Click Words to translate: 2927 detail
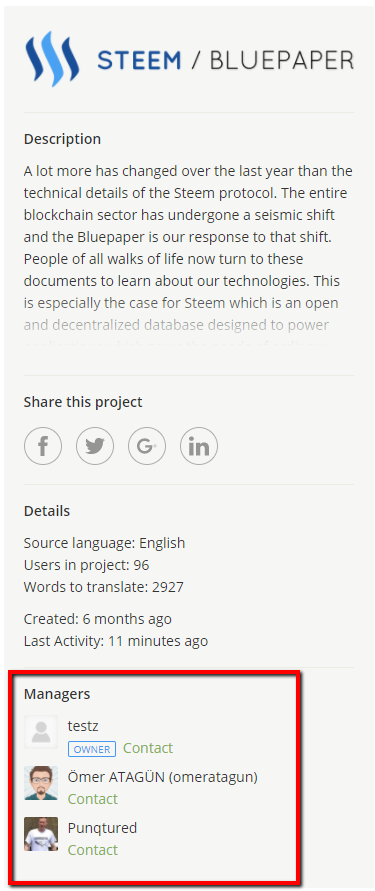The width and height of the screenshot is (375, 891). pyautogui.click(x=103, y=587)
